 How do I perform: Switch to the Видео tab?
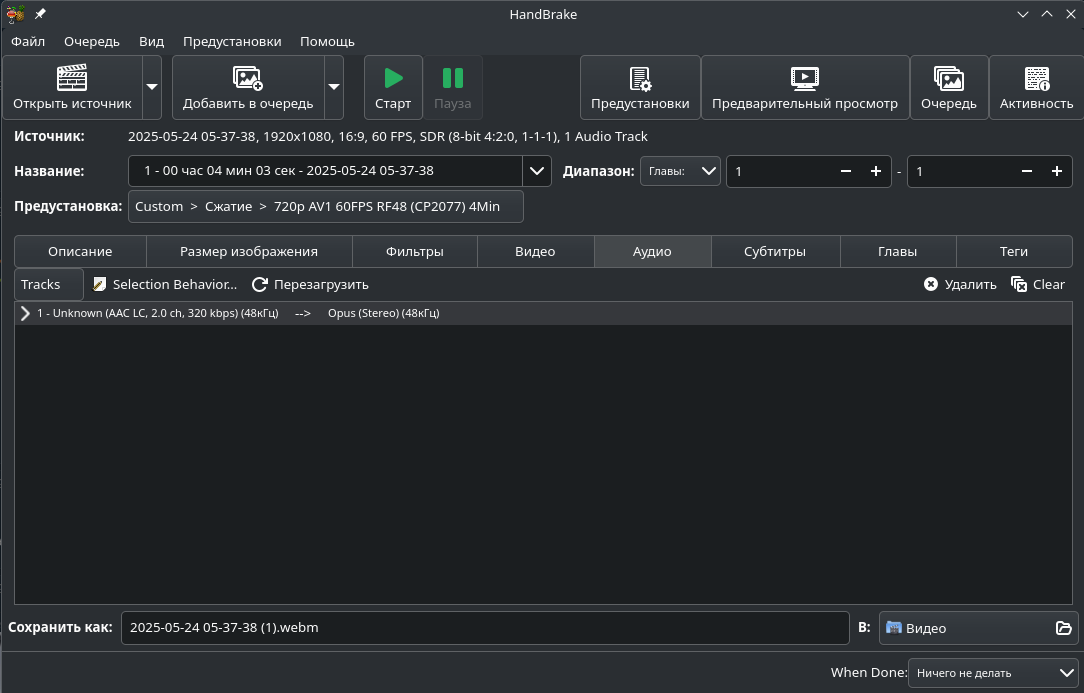[x=535, y=251]
